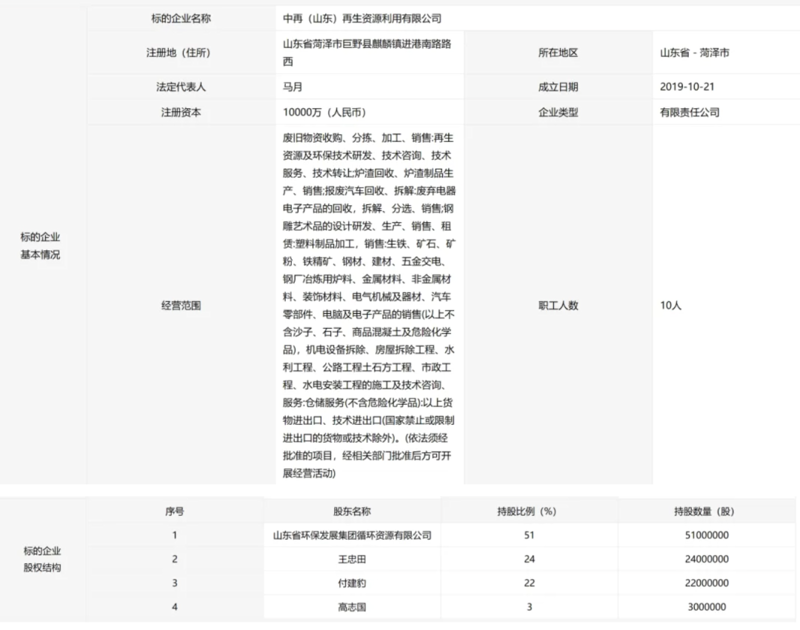Click the 标的企业名称 label cell

tap(181, 18)
